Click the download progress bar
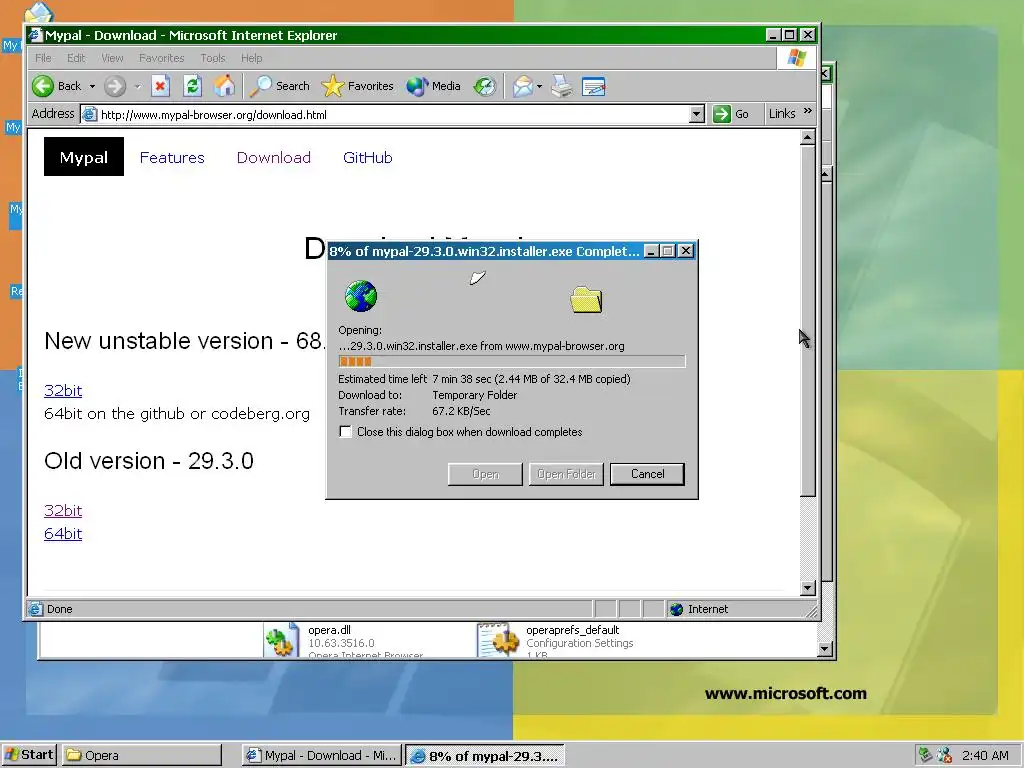This screenshot has width=1024, height=768. pyautogui.click(x=512, y=361)
